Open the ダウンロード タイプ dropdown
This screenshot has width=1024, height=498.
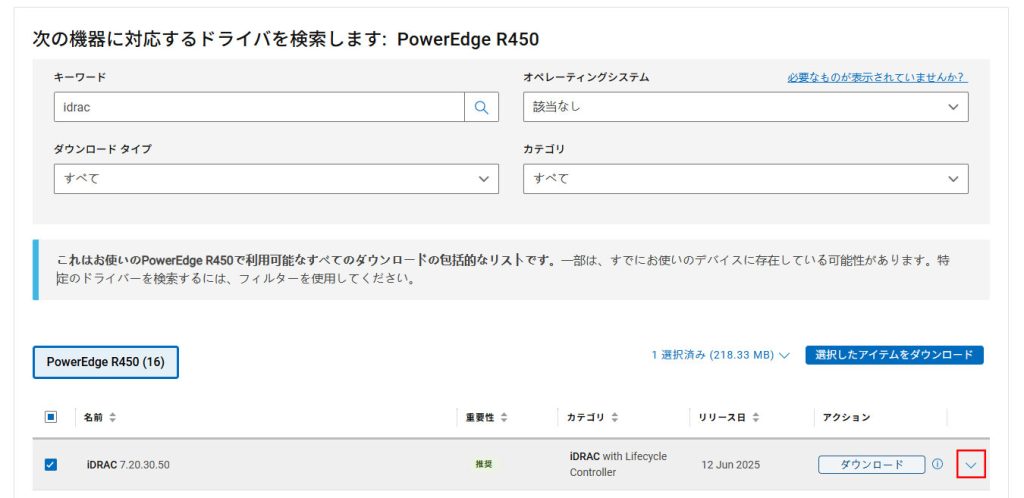click(x=276, y=178)
